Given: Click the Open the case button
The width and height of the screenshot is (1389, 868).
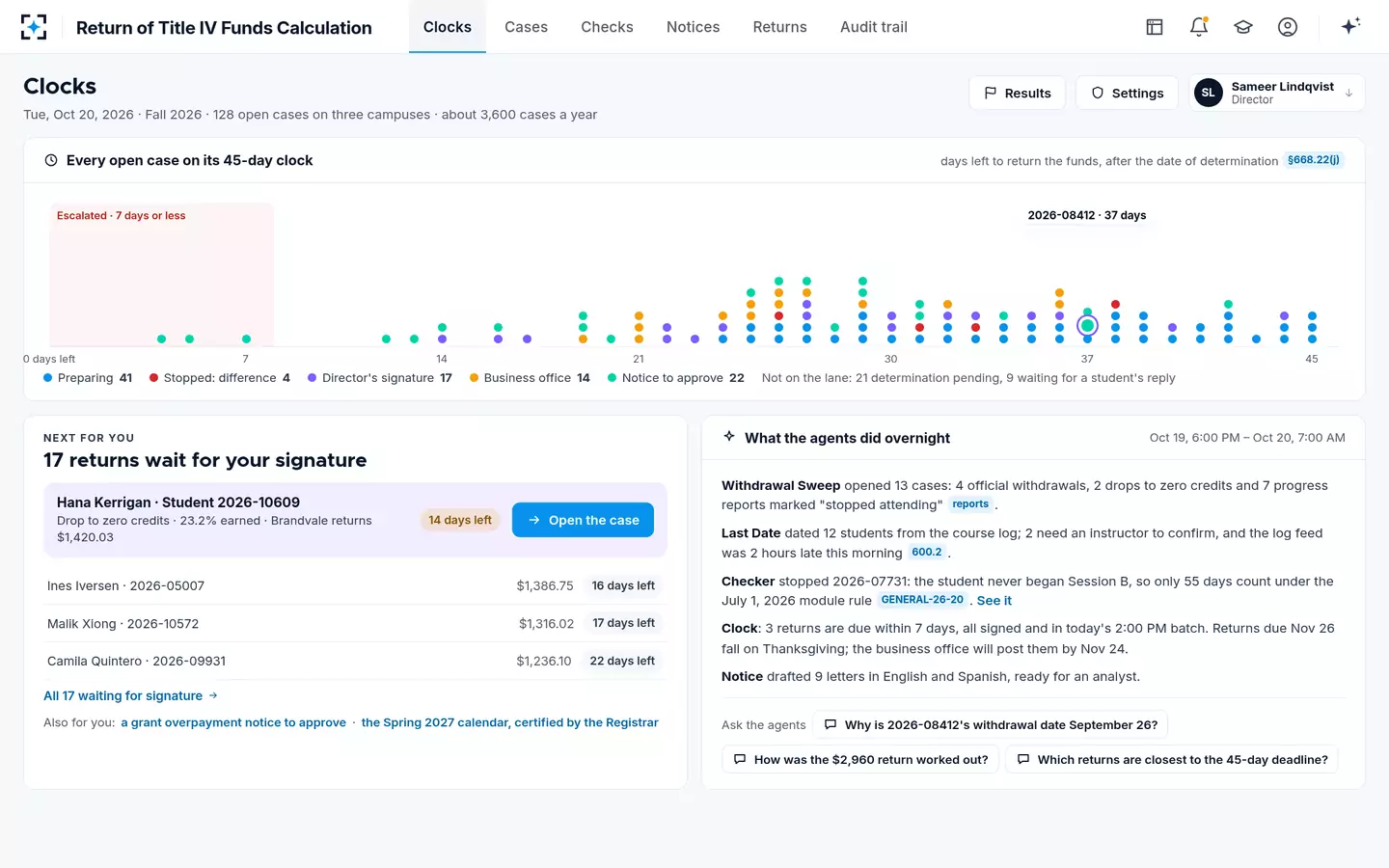Looking at the screenshot, I should click(583, 520).
